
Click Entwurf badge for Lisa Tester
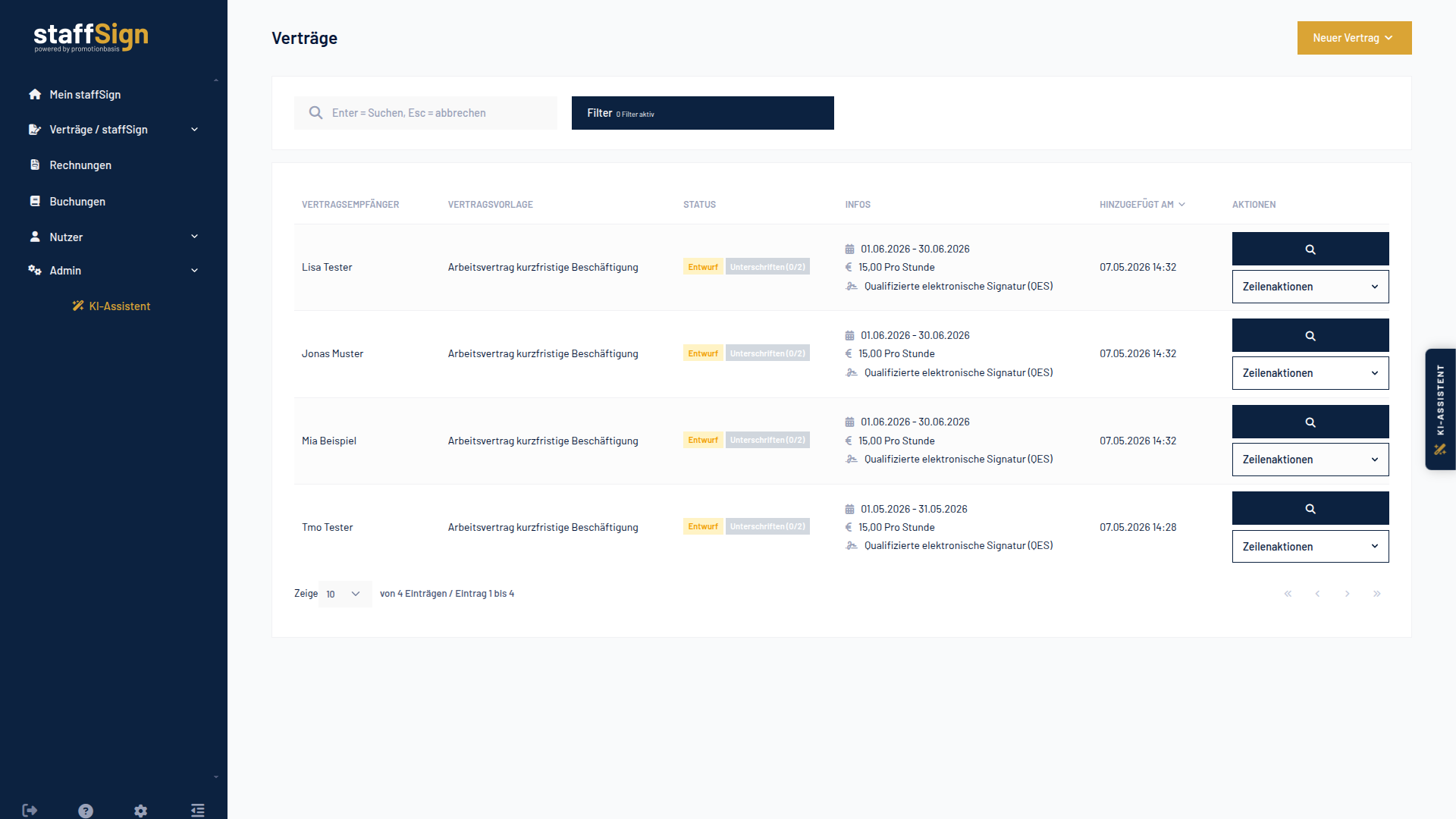pyautogui.click(x=703, y=267)
